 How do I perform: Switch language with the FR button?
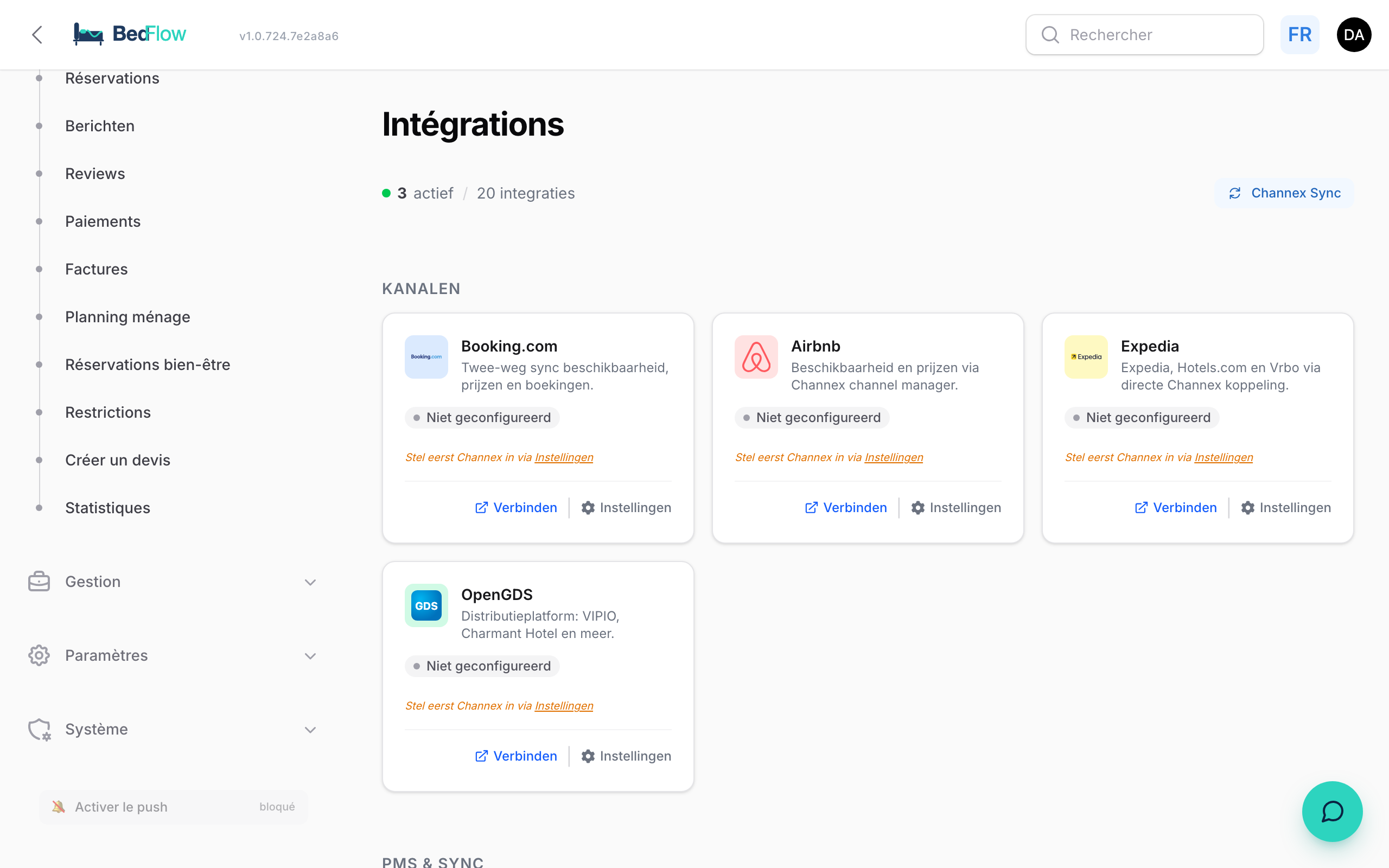pyautogui.click(x=1299, y=35)
